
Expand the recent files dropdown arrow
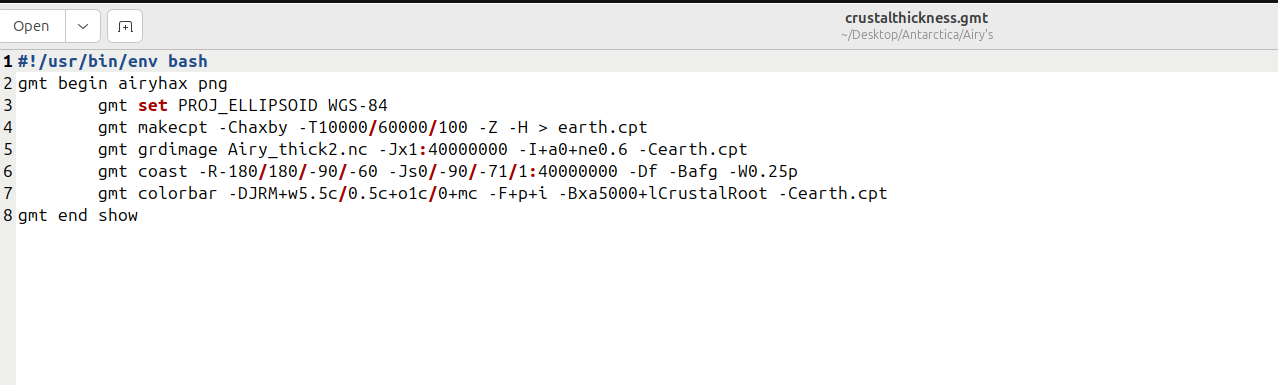(x=83, y=26)
